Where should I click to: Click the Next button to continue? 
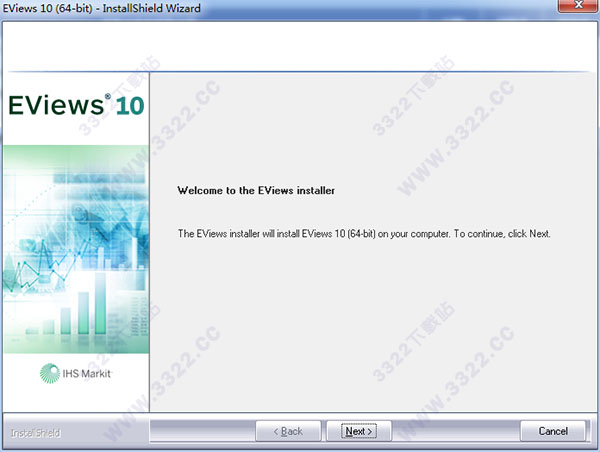tap(359, 431)
